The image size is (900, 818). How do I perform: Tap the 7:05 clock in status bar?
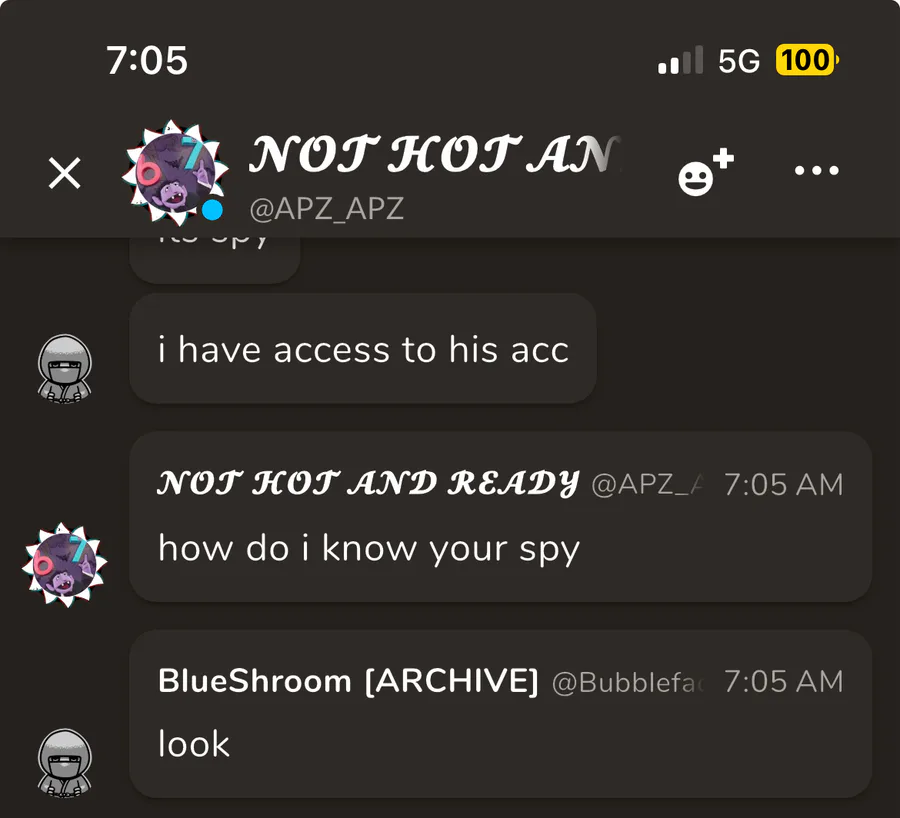[x=147, y=60]
